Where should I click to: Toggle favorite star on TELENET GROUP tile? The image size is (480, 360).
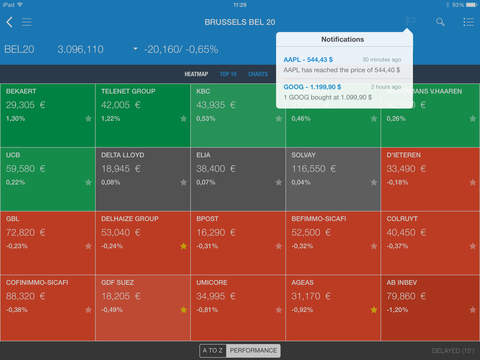coord(183,119)
